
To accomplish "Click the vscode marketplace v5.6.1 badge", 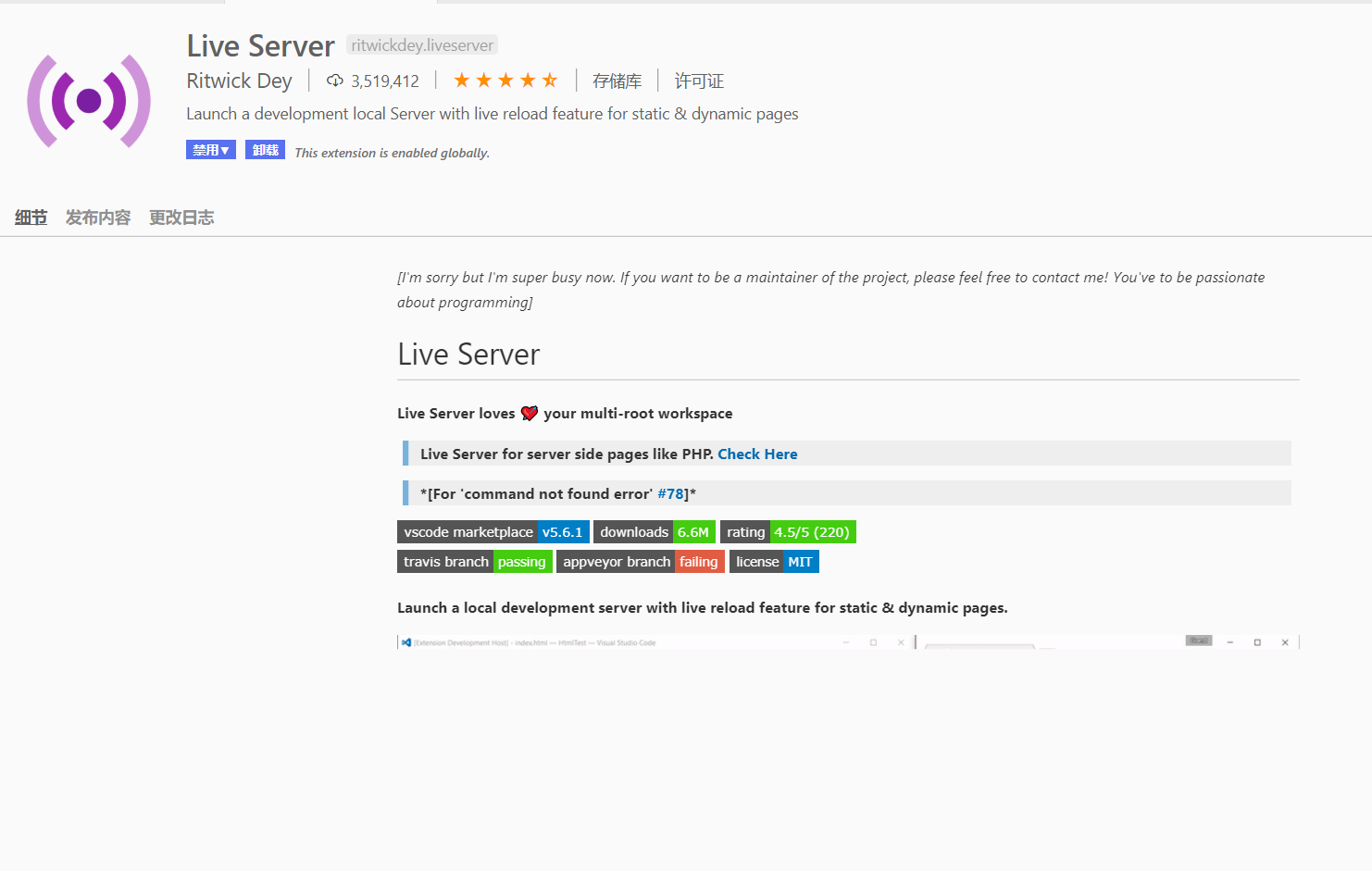I will coord(493,531).
